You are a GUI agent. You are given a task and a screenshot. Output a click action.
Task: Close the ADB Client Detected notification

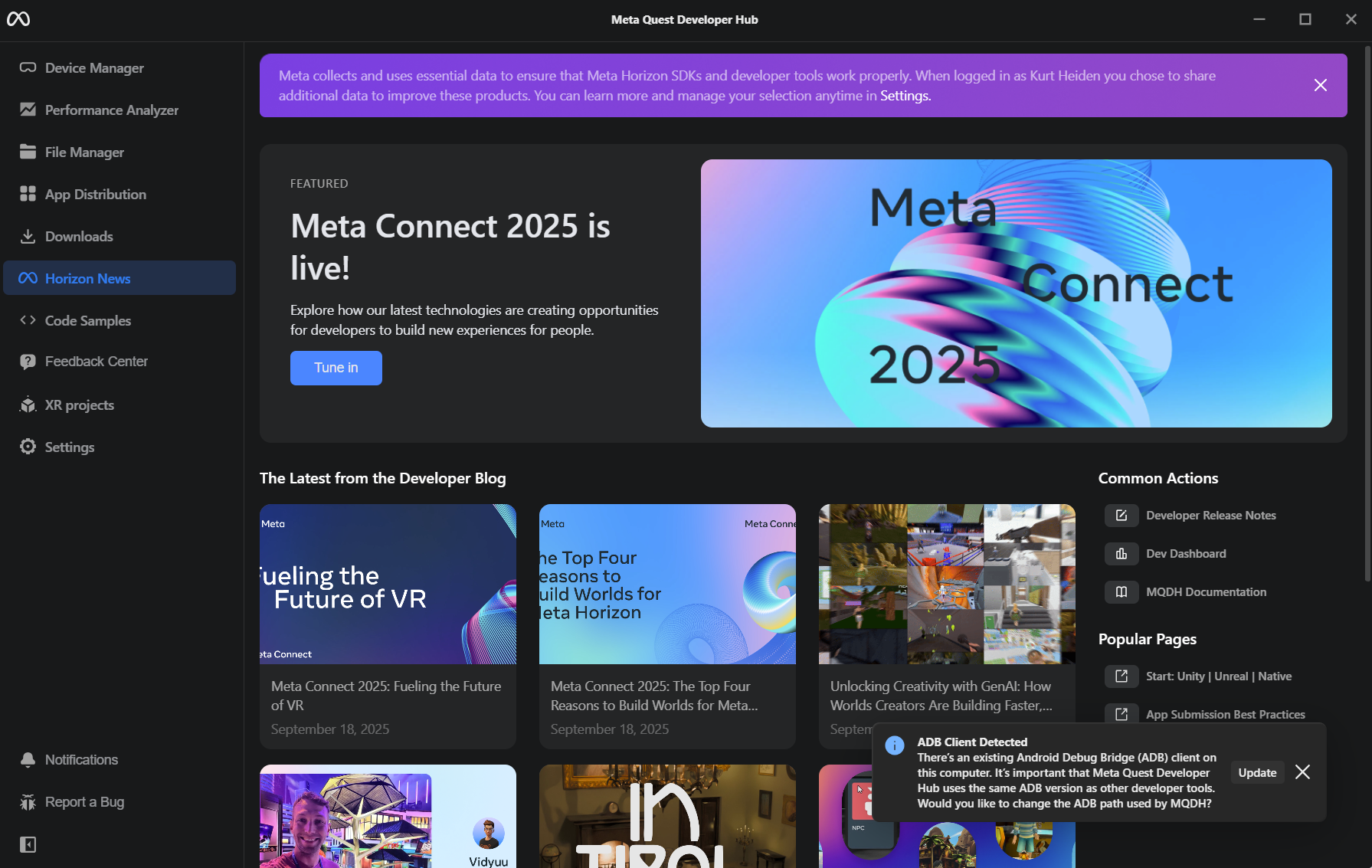[x=1302, y=772]
